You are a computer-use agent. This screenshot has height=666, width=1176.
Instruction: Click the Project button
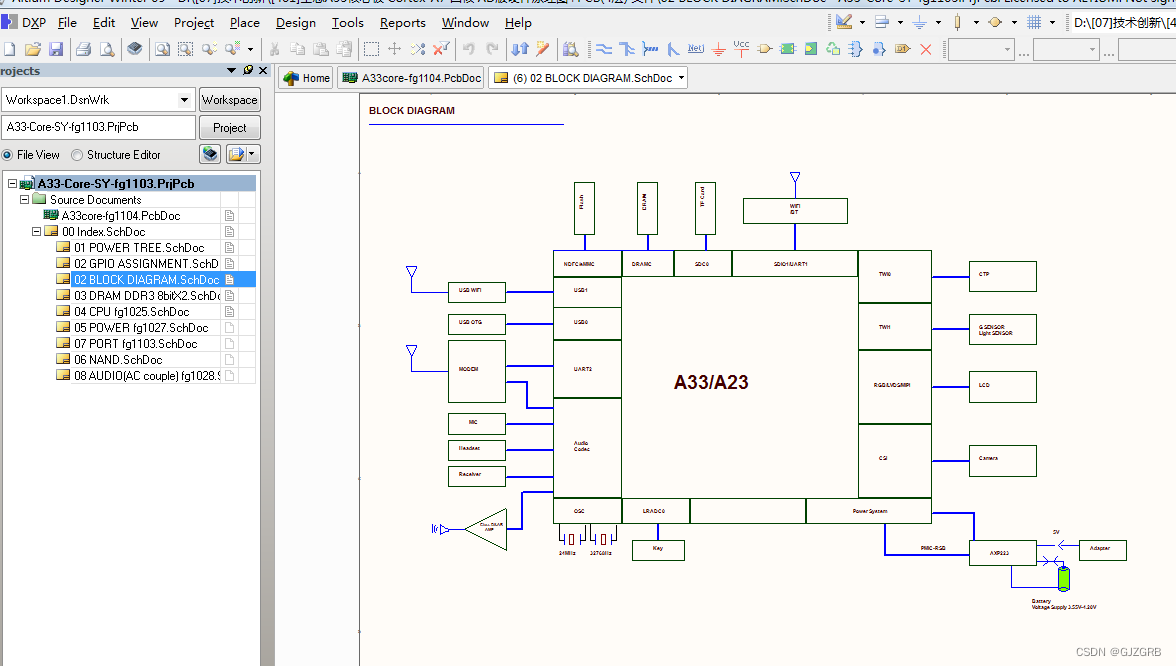pyautogui.click(x=229, y=127)
